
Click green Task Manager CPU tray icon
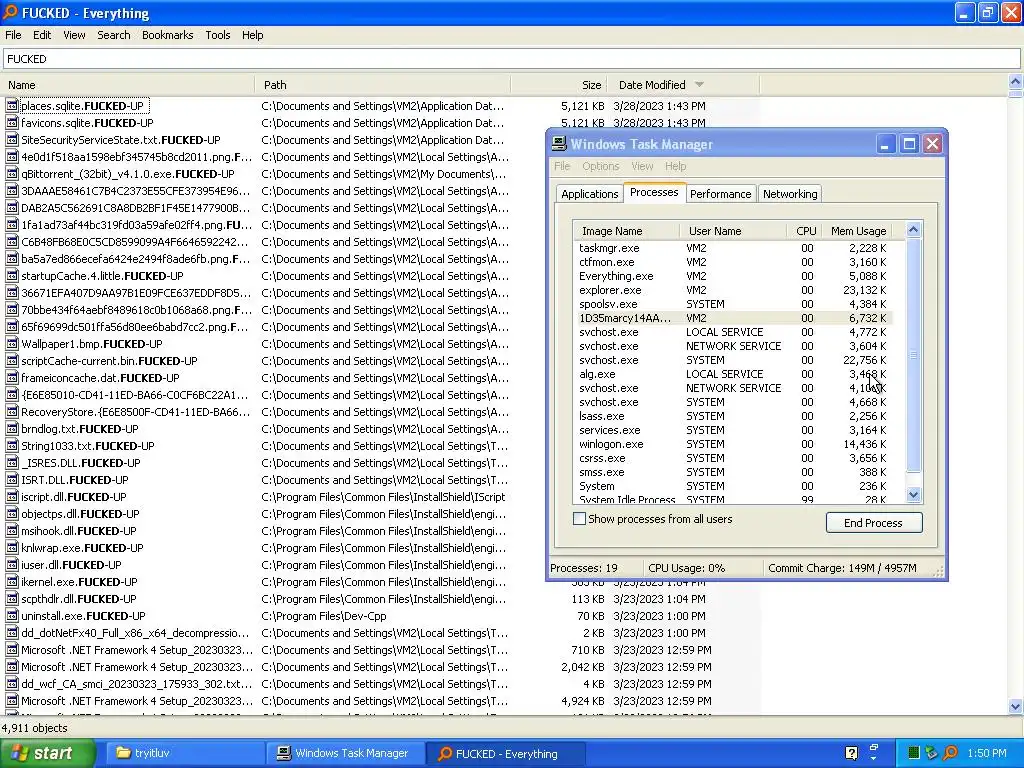[914, 753]
